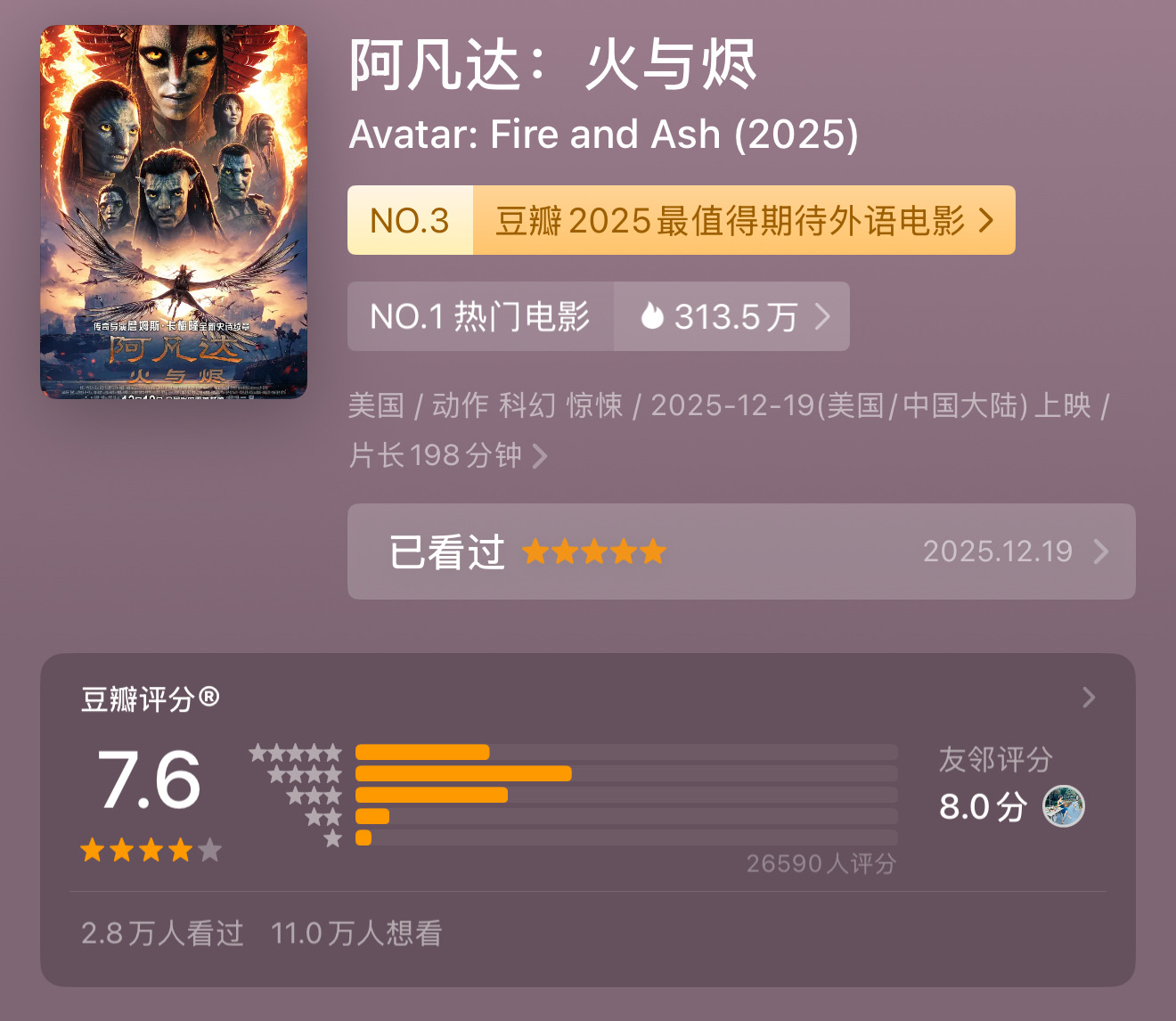Expand the 已看过 row chevron

click(x=1102, y=551)
